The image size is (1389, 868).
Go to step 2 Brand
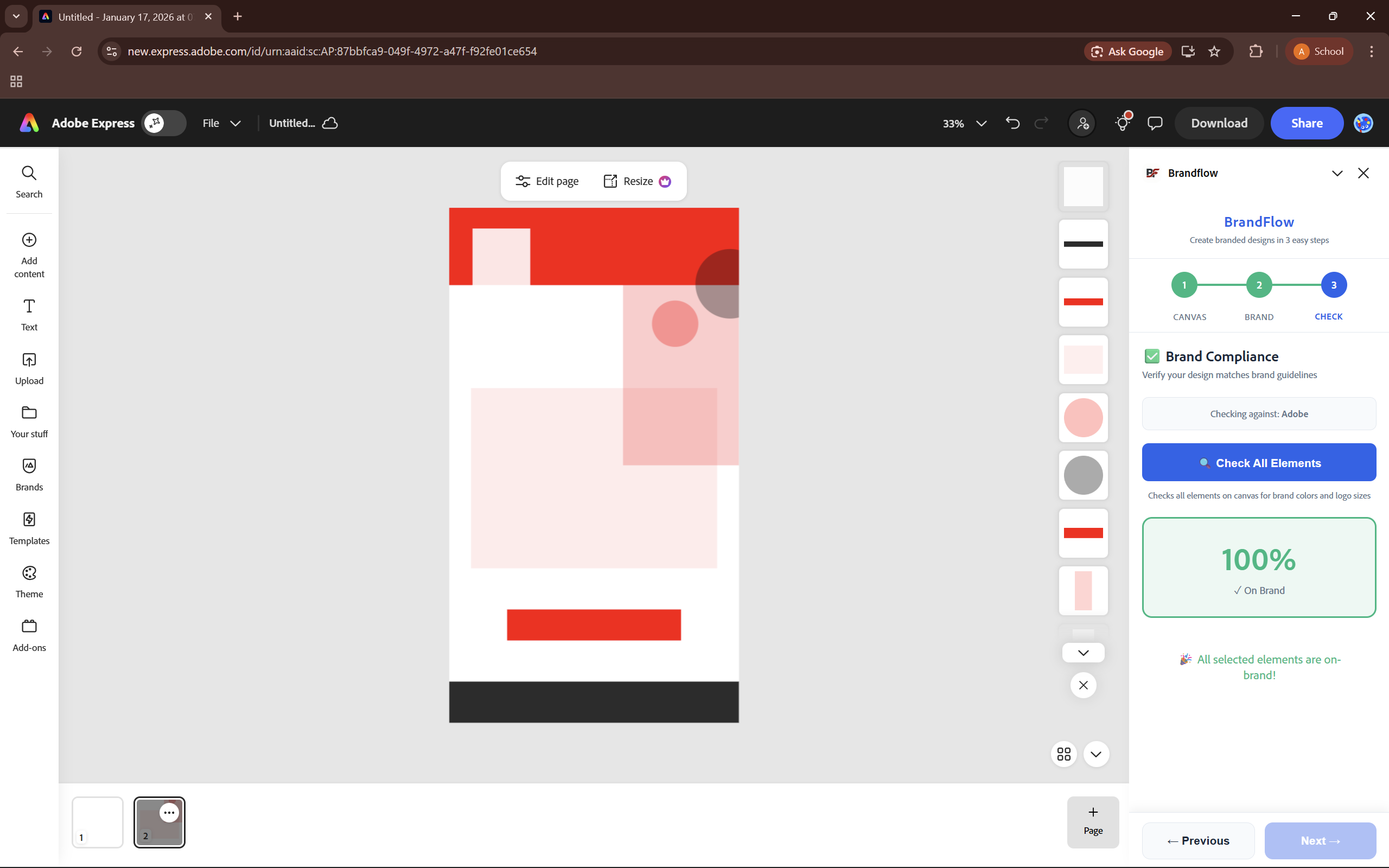click(x=1259, y=285)
